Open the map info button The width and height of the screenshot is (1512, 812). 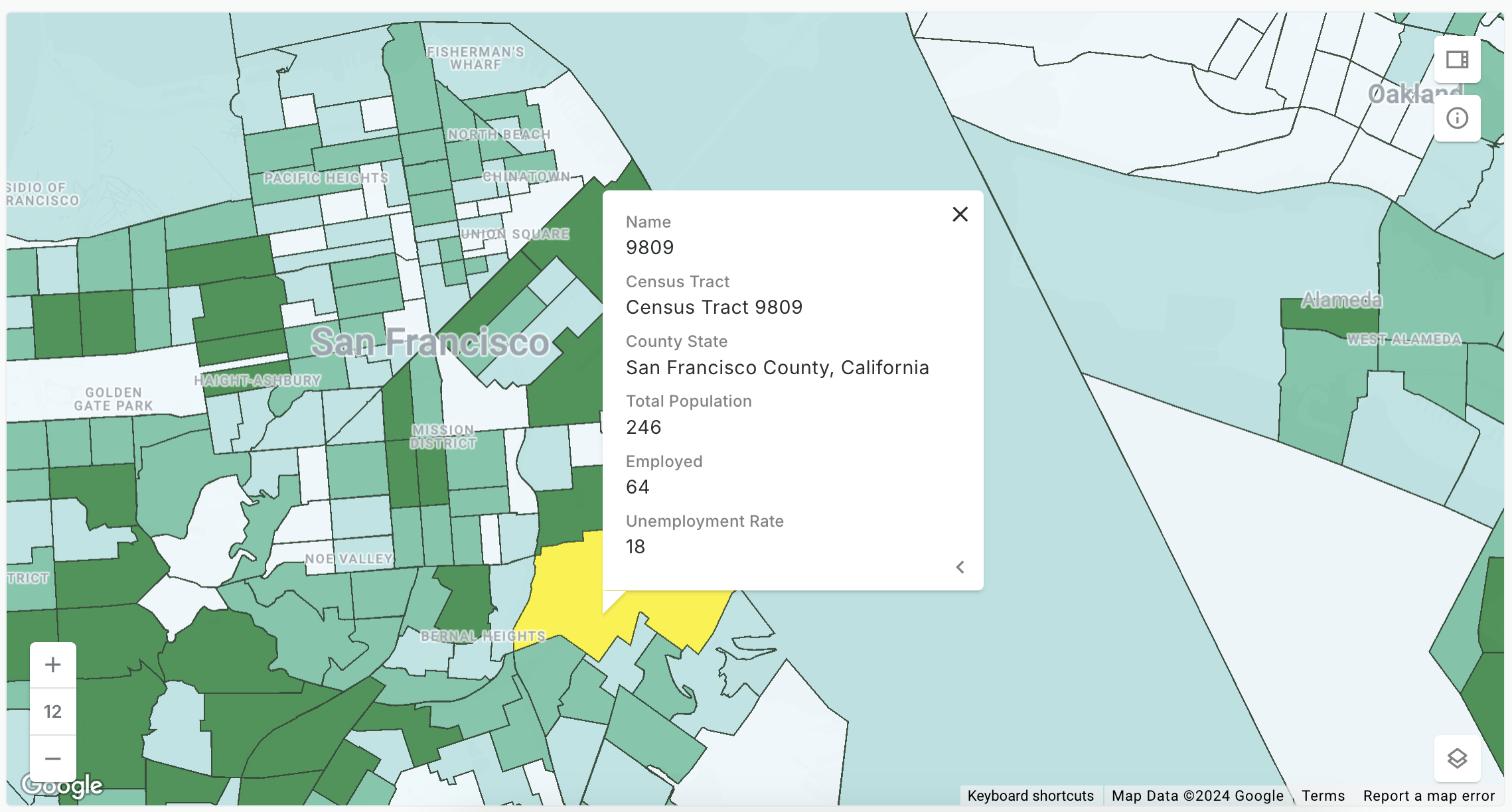pyautogui.click(x=1457, y=119)
